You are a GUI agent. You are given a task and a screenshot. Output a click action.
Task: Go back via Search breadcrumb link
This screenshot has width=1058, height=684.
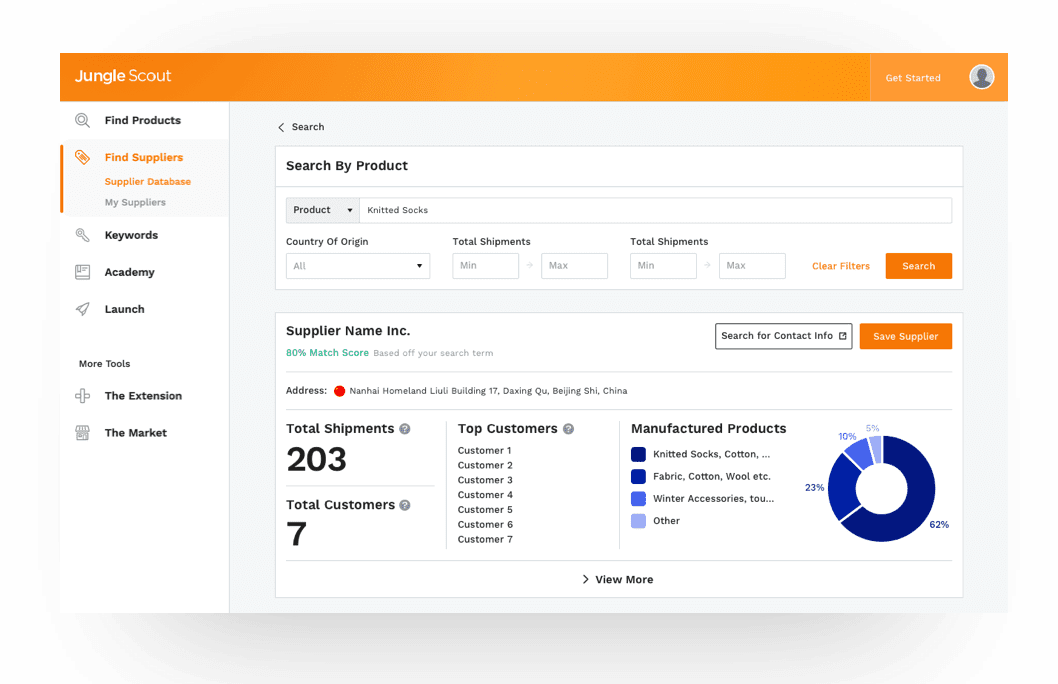[308, 127]
